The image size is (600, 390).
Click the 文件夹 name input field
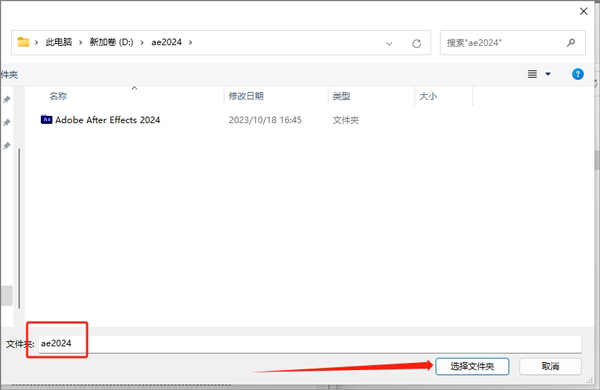point(310,344)
